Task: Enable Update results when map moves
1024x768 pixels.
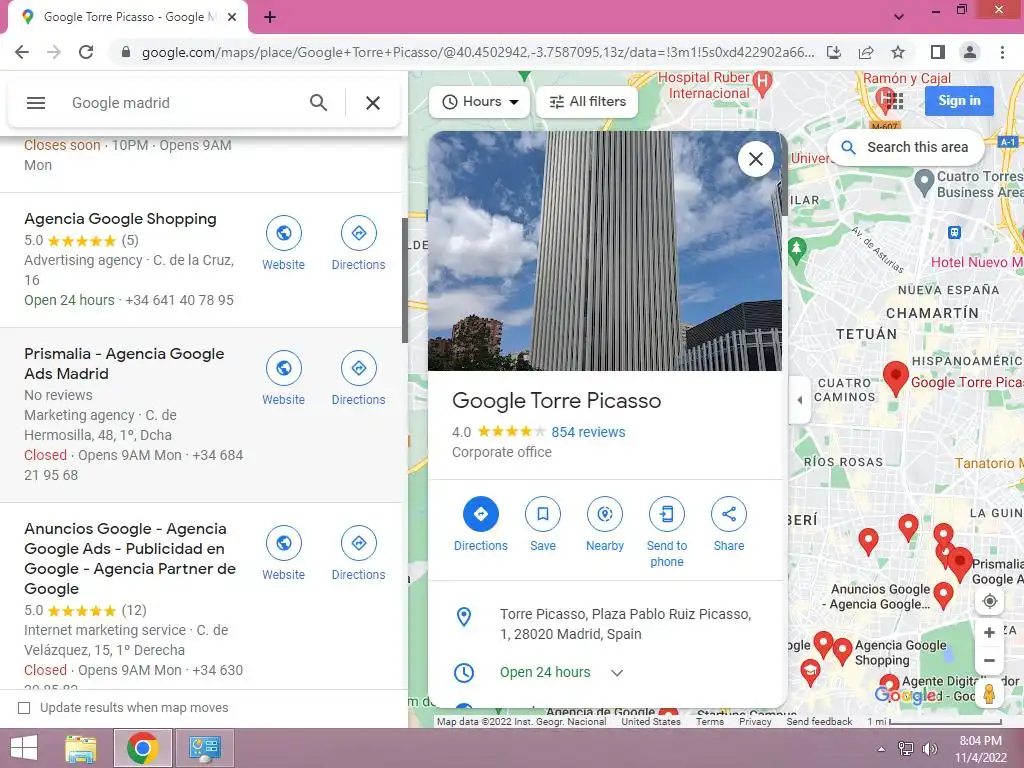Action: [x=24, y=708]
